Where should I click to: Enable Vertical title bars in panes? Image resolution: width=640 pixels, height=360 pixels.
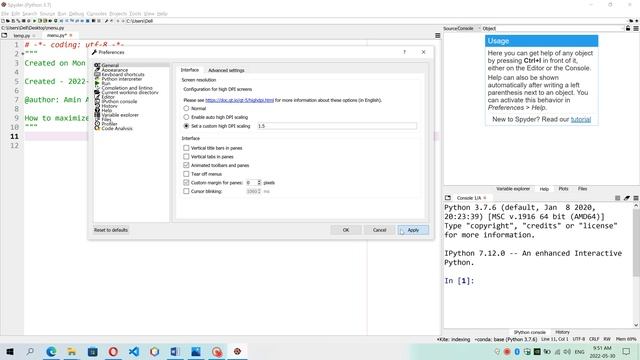tap(186, 148)
